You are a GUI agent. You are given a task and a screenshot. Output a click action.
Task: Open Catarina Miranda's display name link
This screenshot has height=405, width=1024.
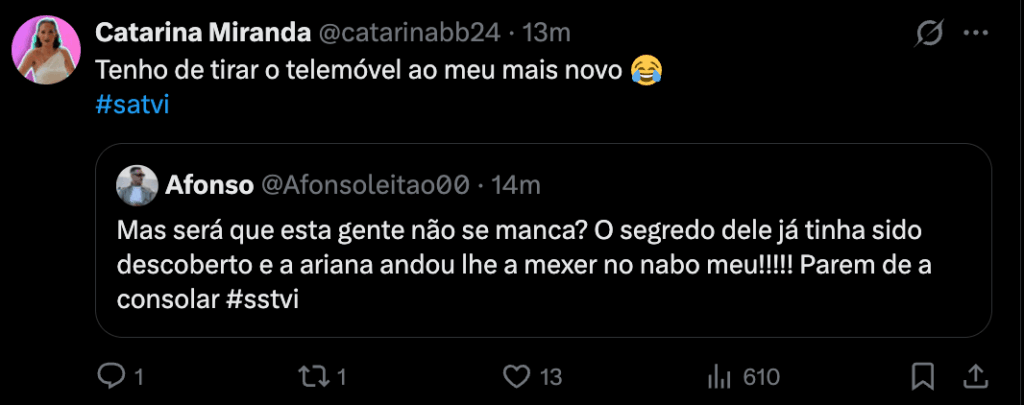pyautogui.click(x=202, y=33)
